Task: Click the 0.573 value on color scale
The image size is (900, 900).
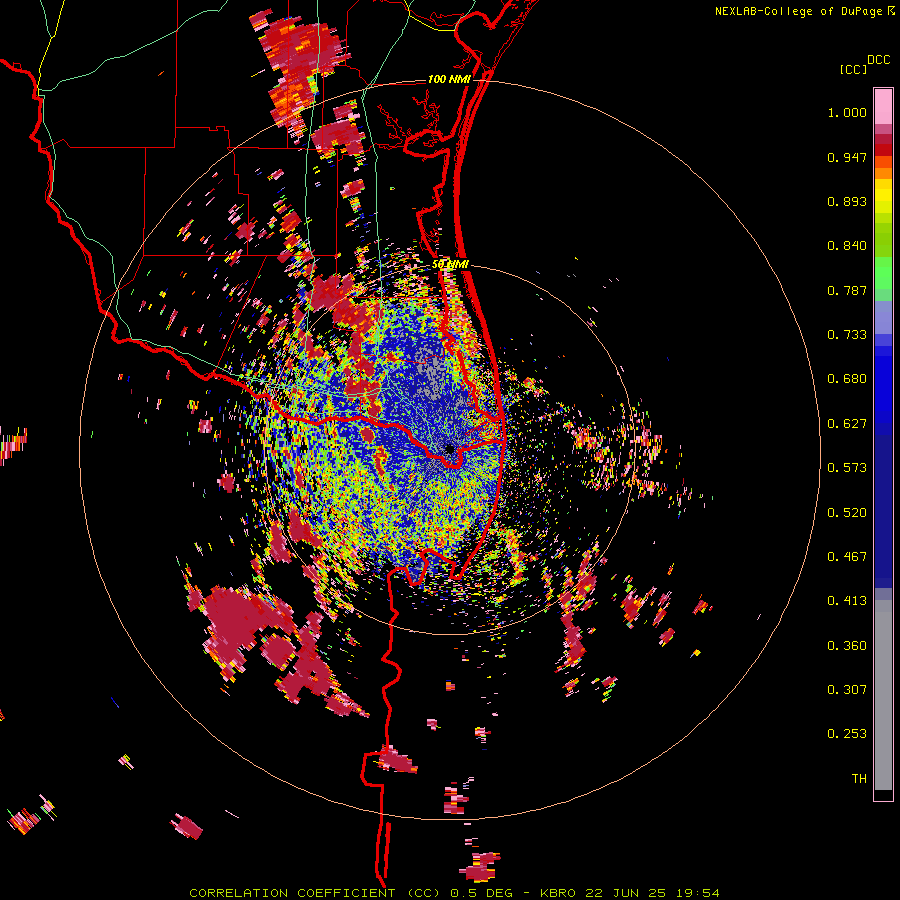Action: (x=847, y=468)
